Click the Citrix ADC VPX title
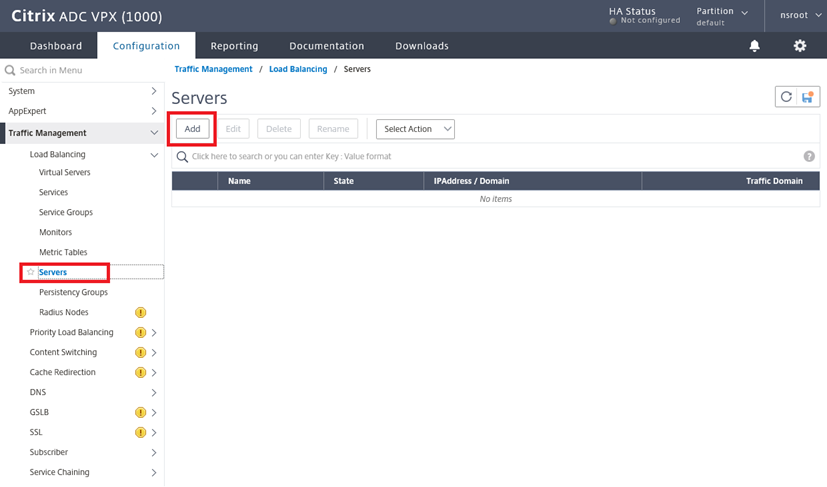827x487 pixels. pos(86,16)
